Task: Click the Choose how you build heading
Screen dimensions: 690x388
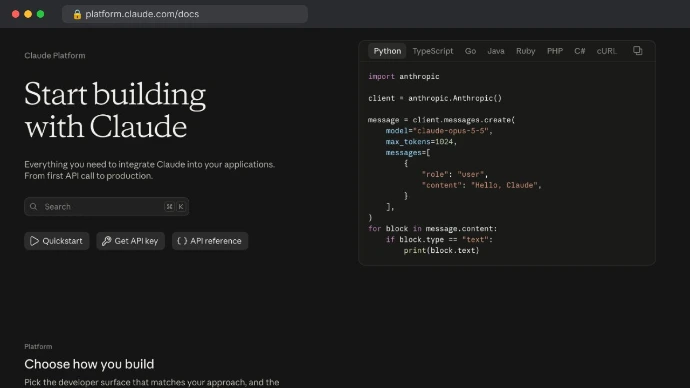Action: tap(89, 364)
